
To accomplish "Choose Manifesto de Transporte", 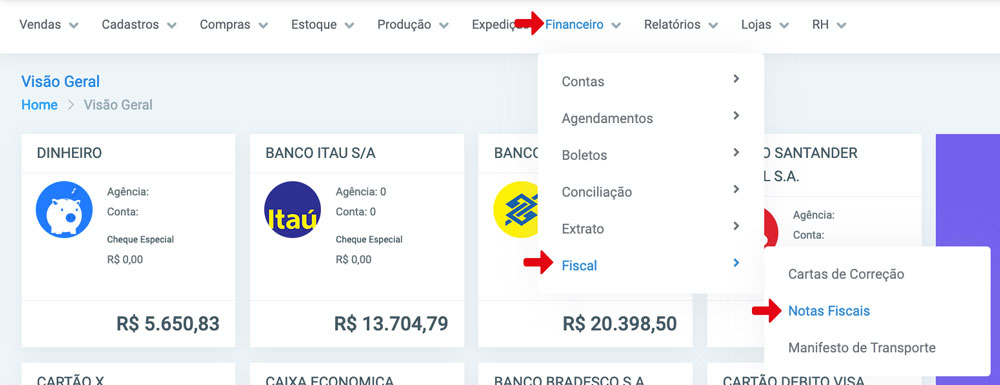I will (862, 348).
